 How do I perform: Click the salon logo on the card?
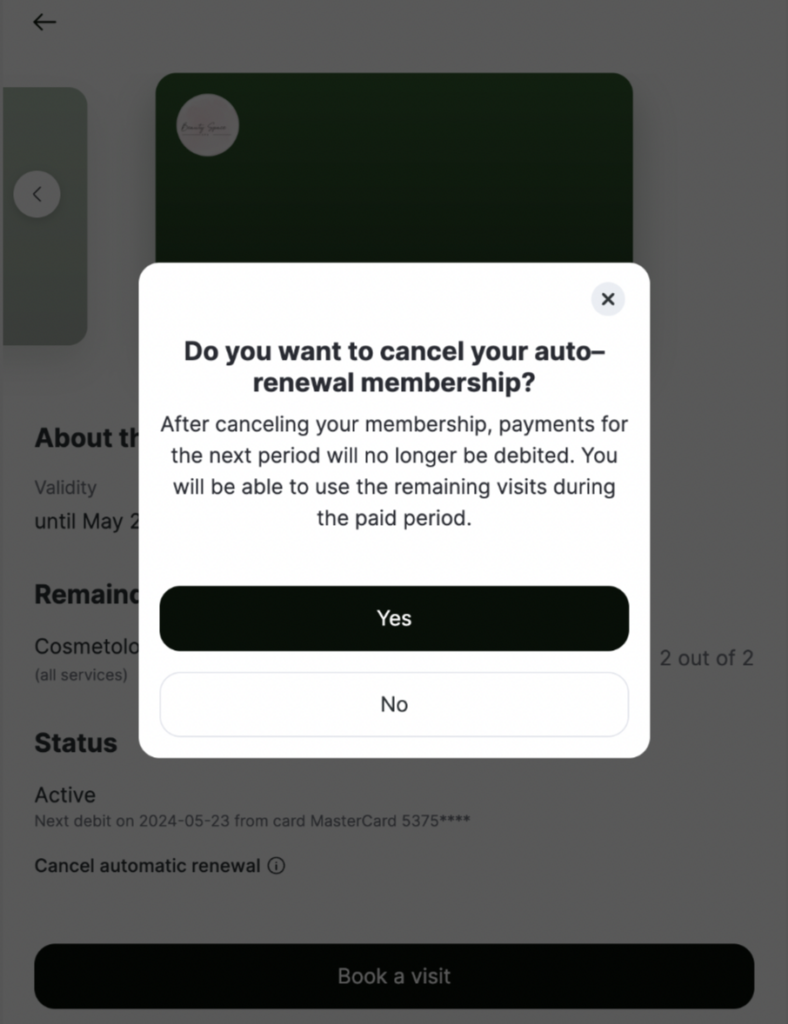[x=207, y=125]
